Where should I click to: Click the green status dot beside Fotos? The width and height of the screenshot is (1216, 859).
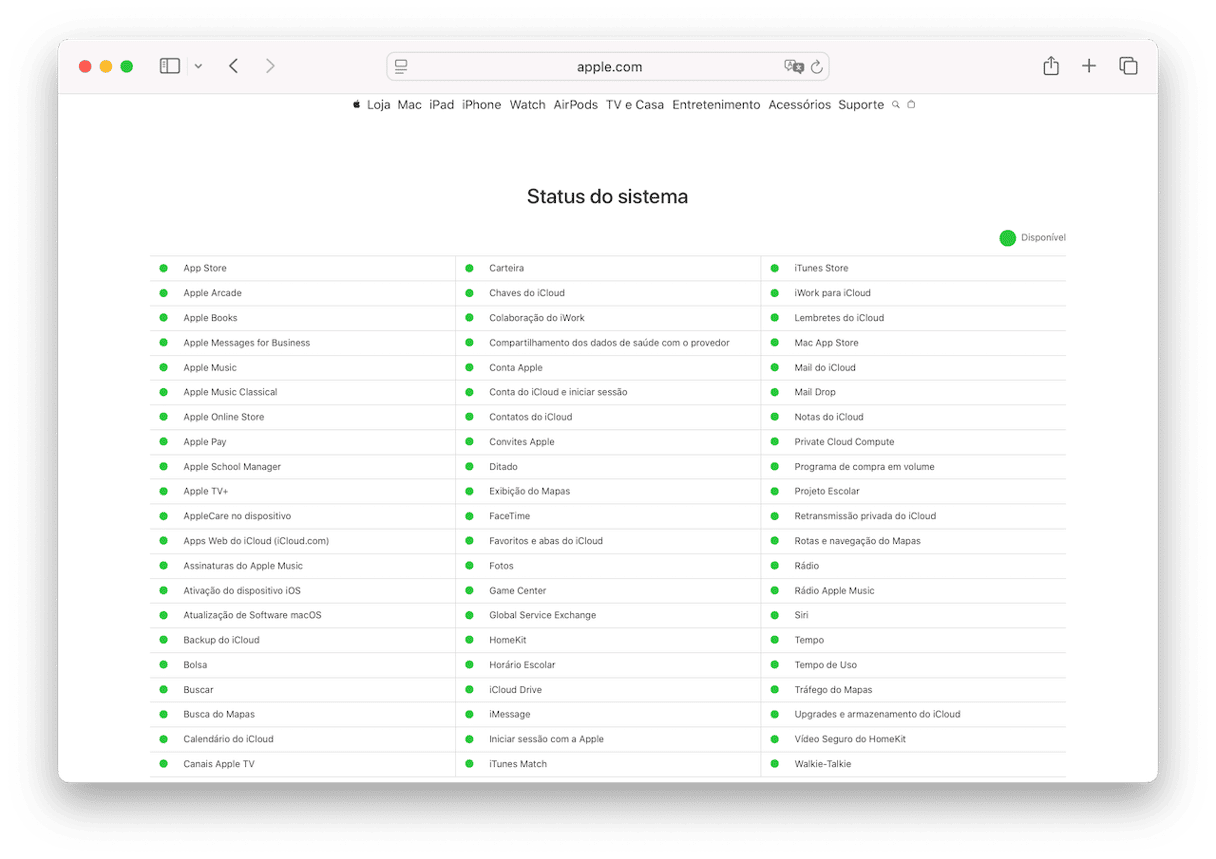pyautogui.click(x=469, y=566)
